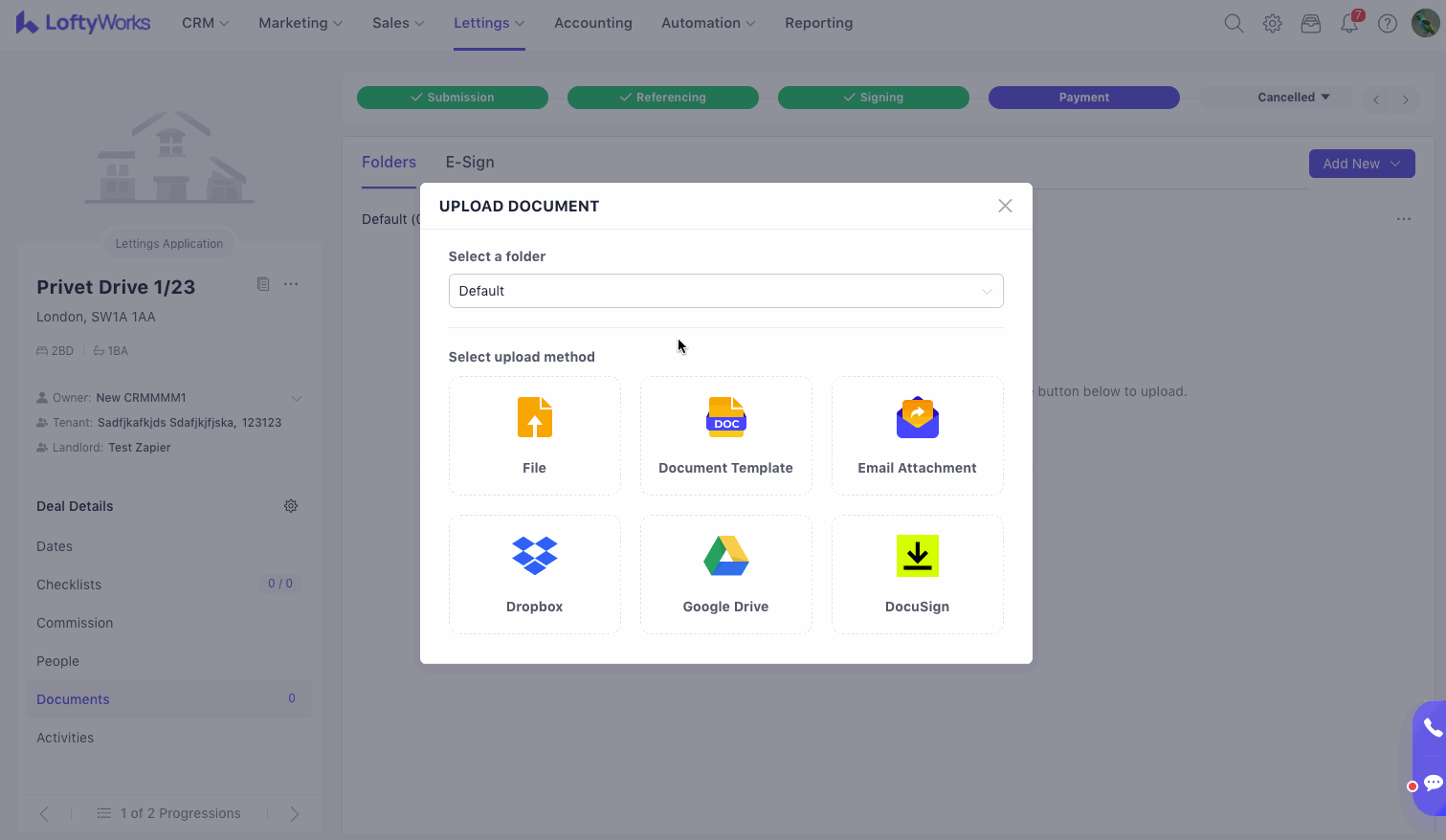Open the Lettings menu
The width and height of the screenshot is (1446, 840).
(x=488, y=23)
